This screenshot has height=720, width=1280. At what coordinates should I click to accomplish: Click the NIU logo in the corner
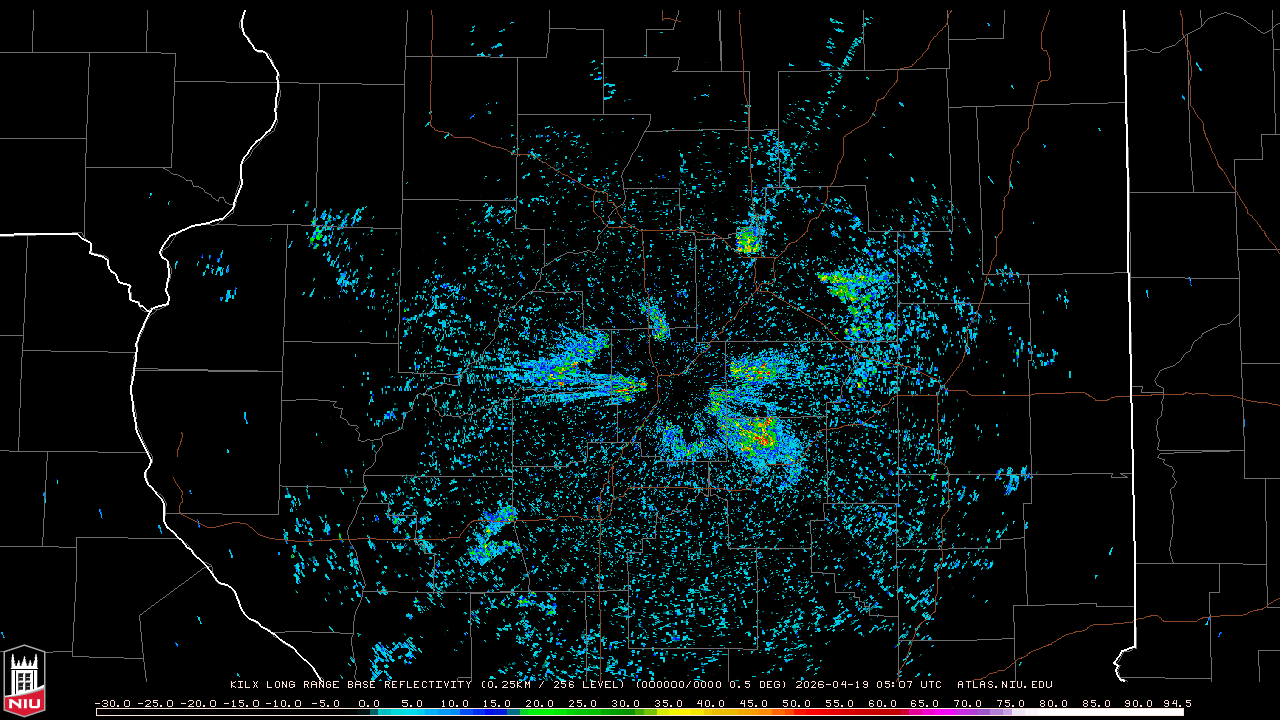tap(24, 682)
